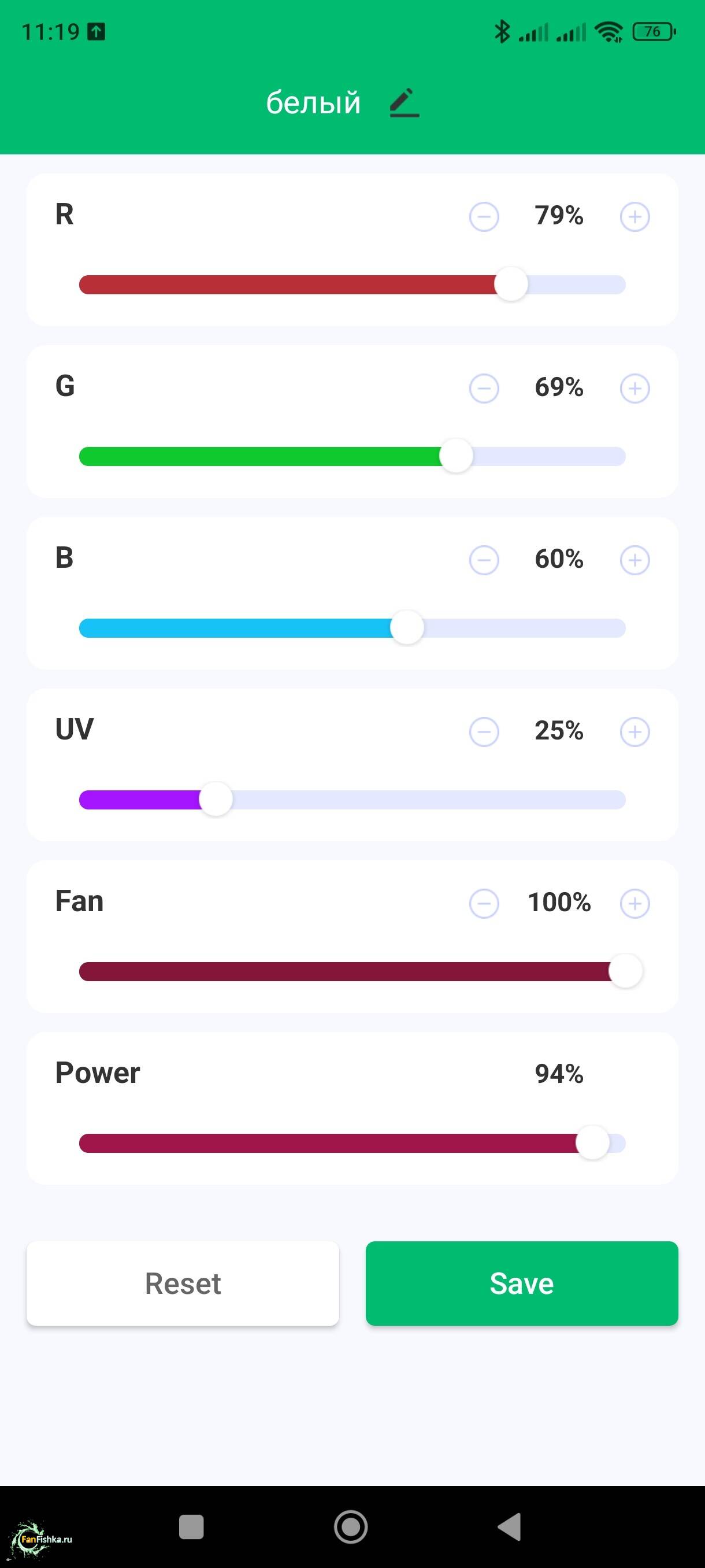Click the purple UV slider handle
The image size is (705, 1568).
click(x=216, y=799)
